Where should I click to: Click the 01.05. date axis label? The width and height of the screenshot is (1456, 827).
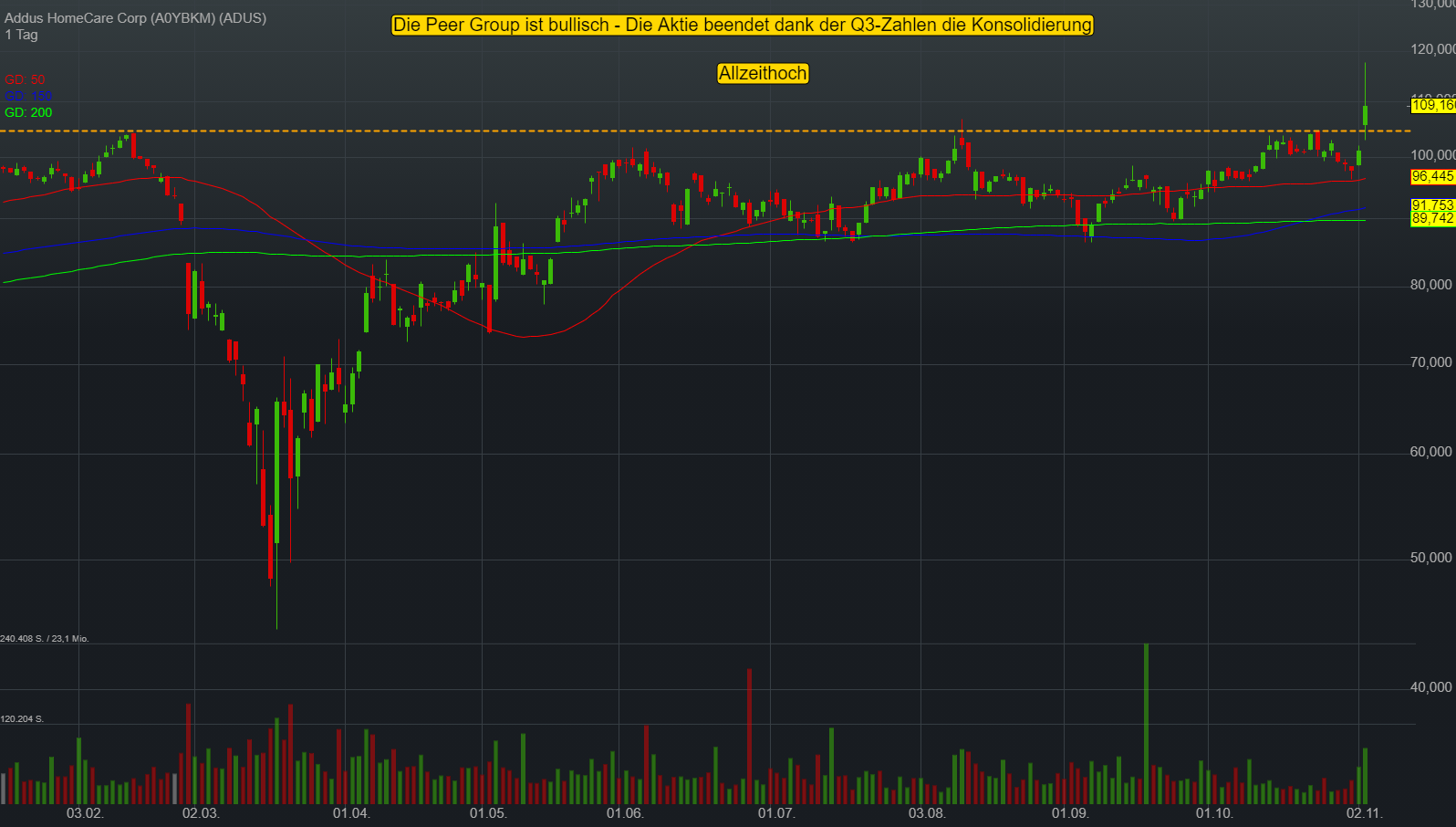tap(488, 813)
